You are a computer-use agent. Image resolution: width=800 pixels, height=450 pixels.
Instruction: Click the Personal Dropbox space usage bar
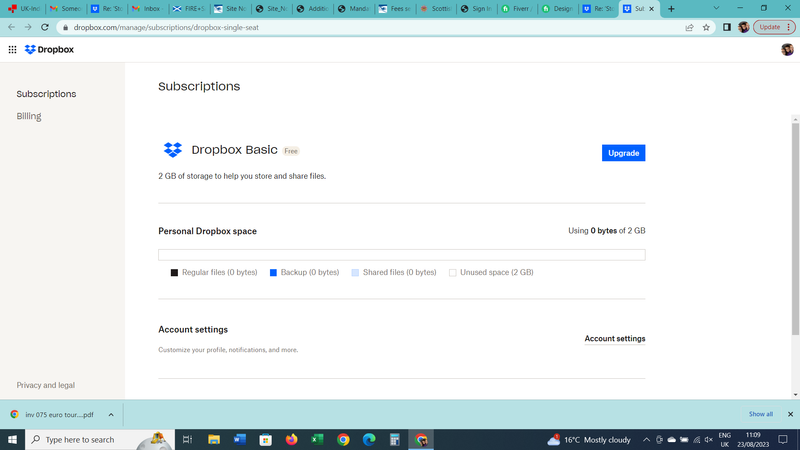402,255
